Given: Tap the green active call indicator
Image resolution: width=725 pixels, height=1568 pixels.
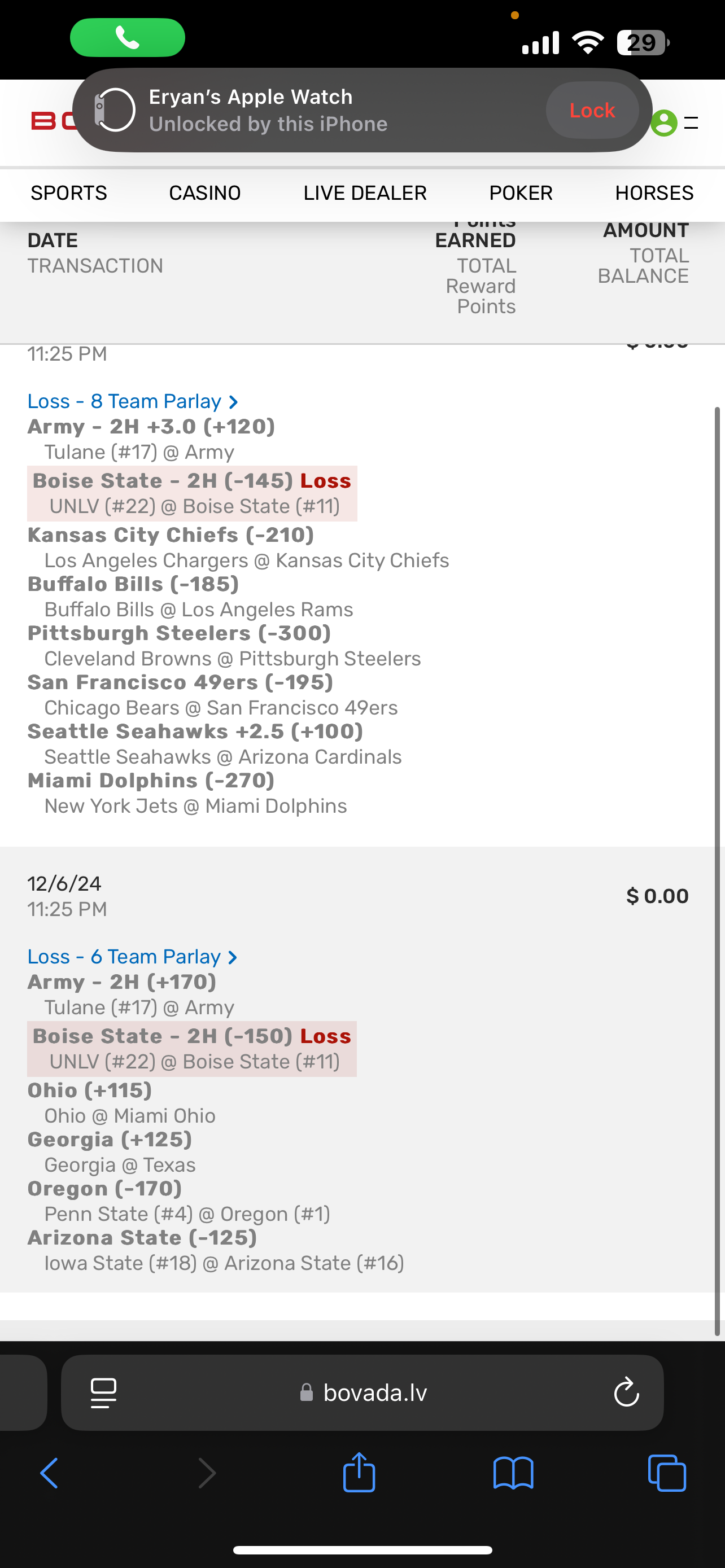Looking at the screenshot, I should coord(127,38).
